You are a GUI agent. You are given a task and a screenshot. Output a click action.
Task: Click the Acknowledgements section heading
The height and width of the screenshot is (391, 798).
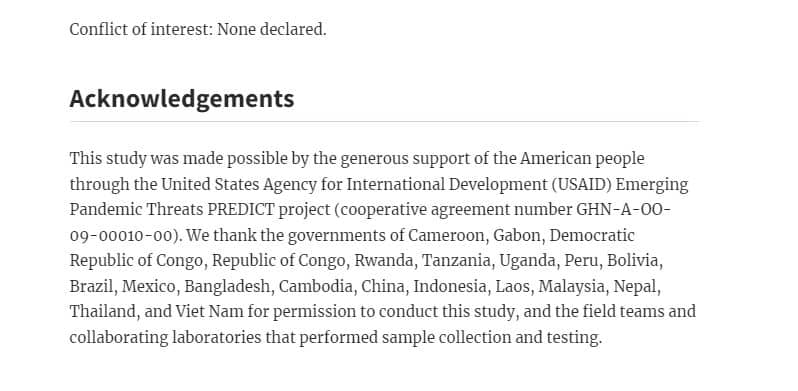tap(182, 99)
